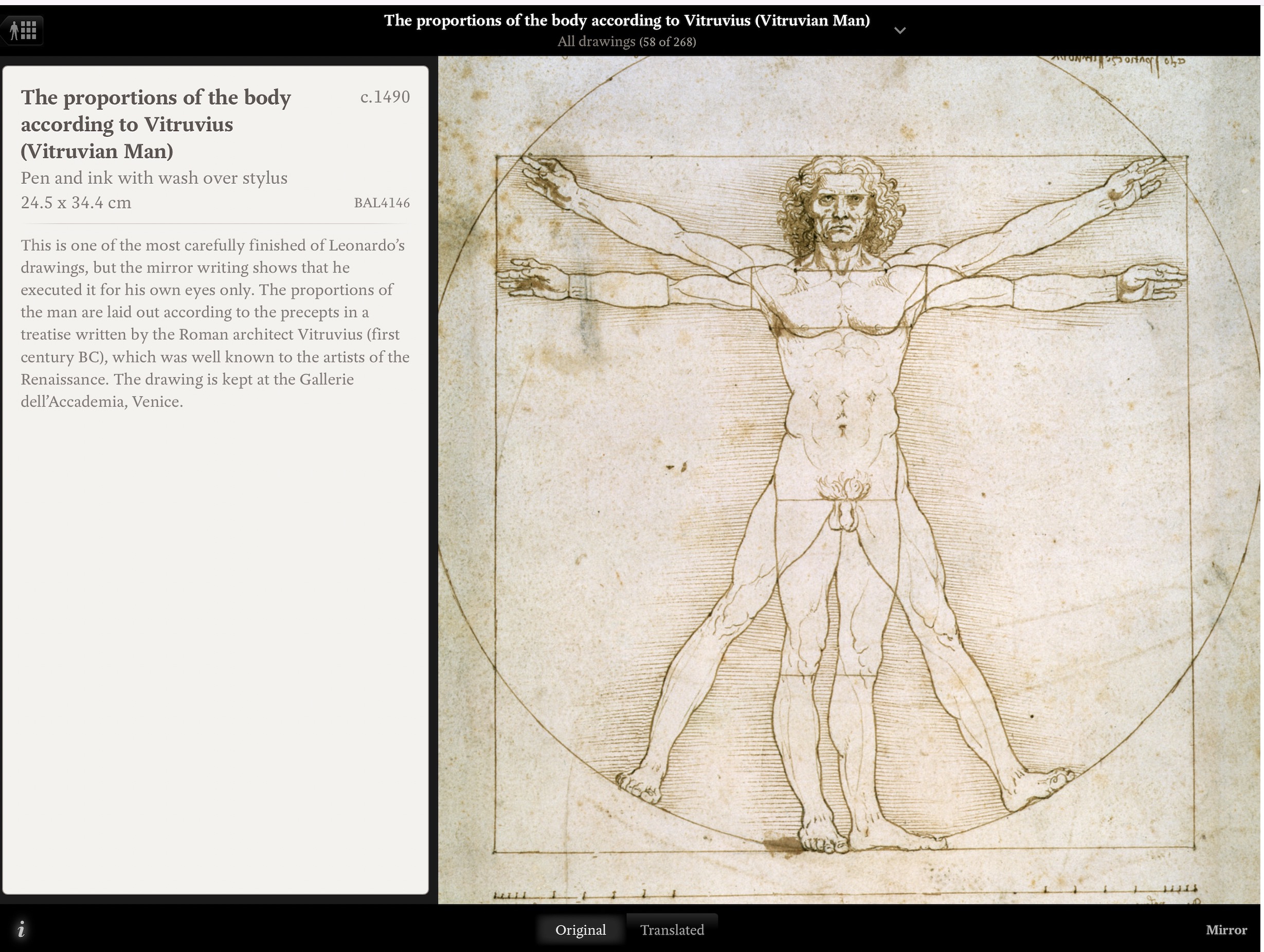
Task: Tap the figure's navel at circle centre
Action: click(x=842, y=427)
